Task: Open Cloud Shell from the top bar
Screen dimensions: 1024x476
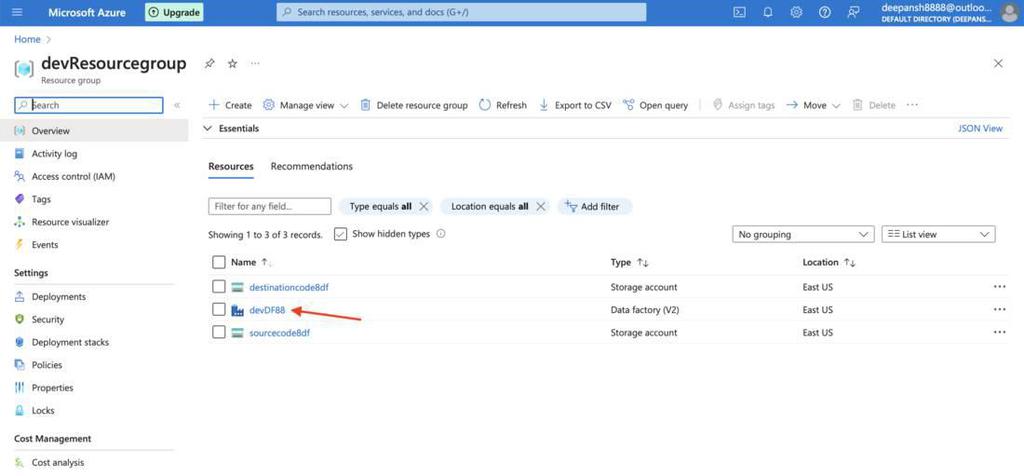Action: click(x=739, y=12)
